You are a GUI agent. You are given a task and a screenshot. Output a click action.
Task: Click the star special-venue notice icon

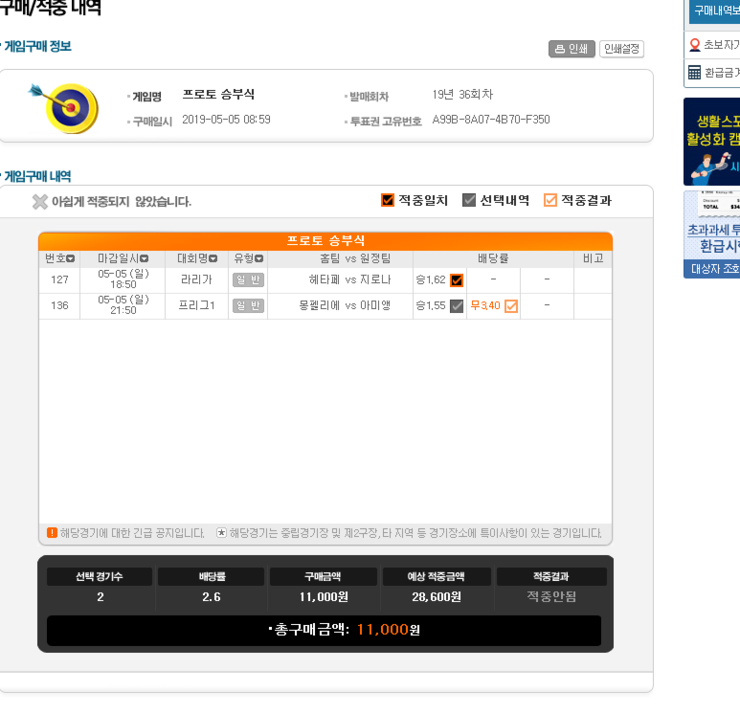tap(221, 533)
